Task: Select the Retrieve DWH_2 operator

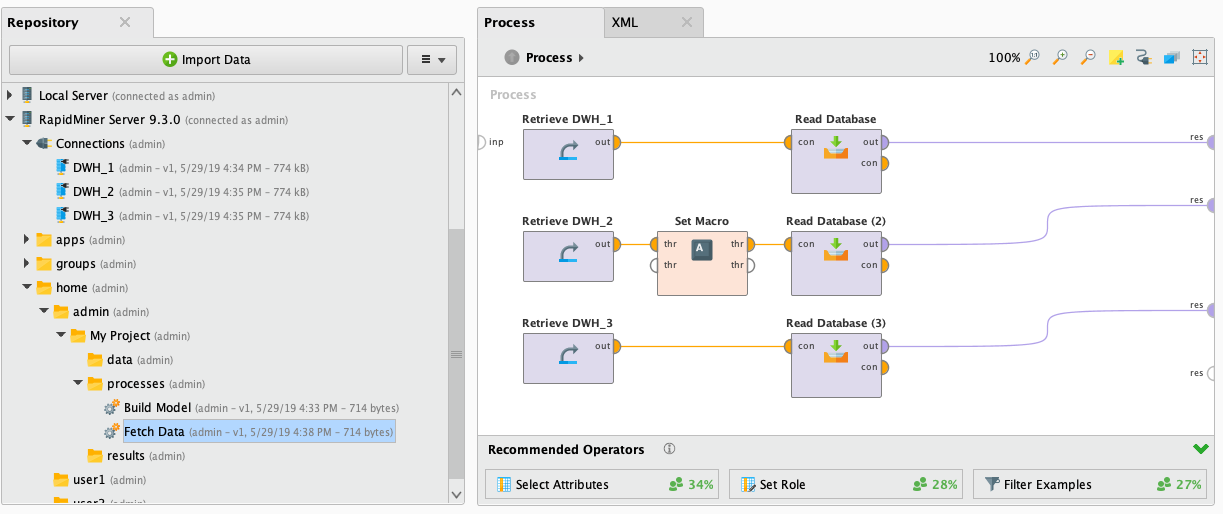Action: tap(568, 255)
